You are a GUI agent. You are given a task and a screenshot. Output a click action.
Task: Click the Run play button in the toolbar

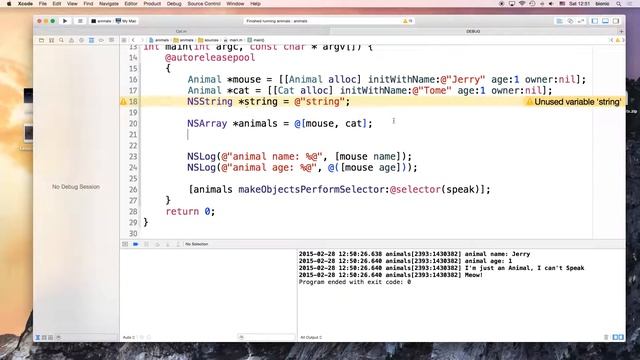pyautogui.click(x=65, y=21)
